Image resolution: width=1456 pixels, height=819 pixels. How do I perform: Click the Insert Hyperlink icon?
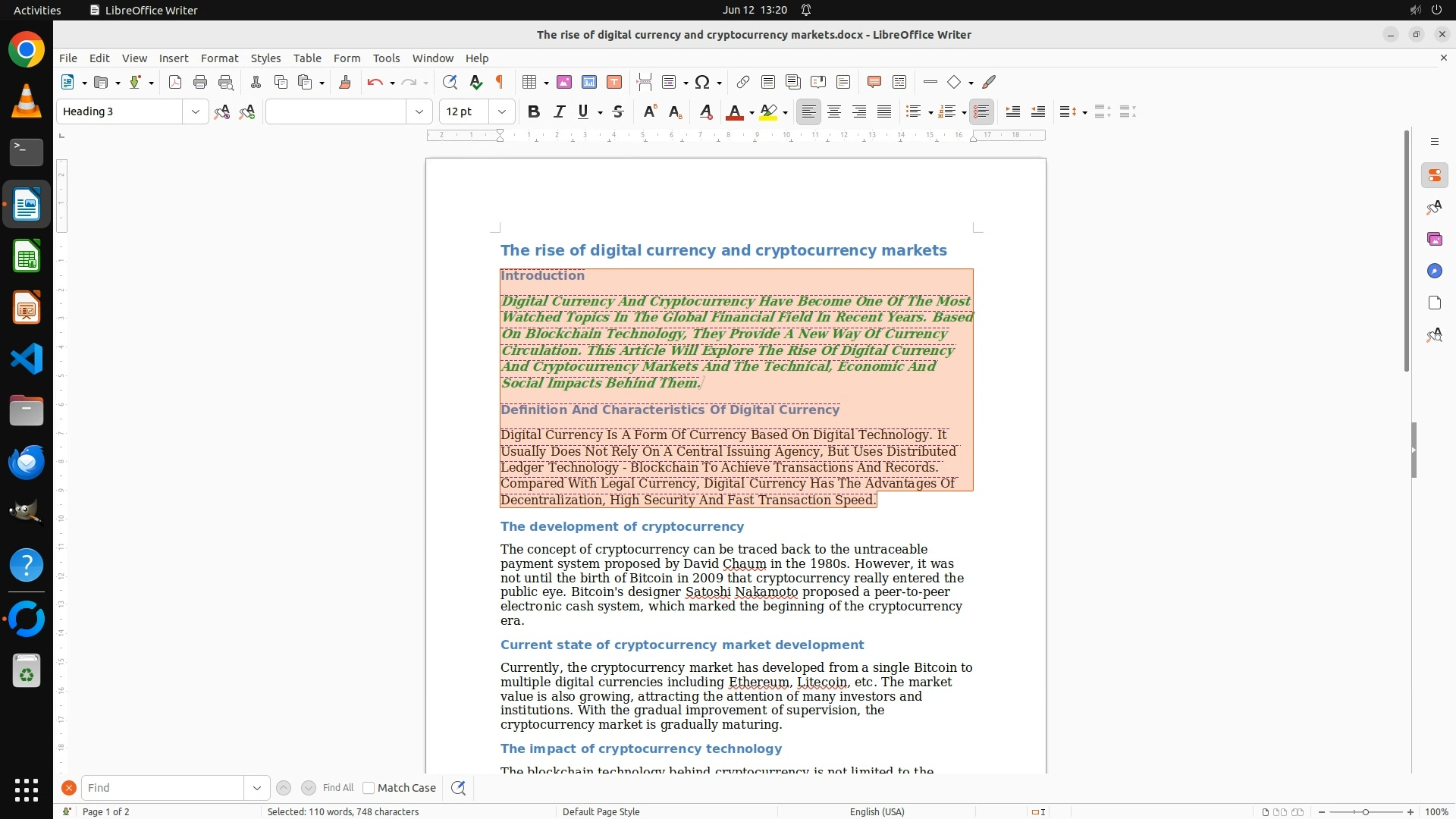[x=743, y=82]
